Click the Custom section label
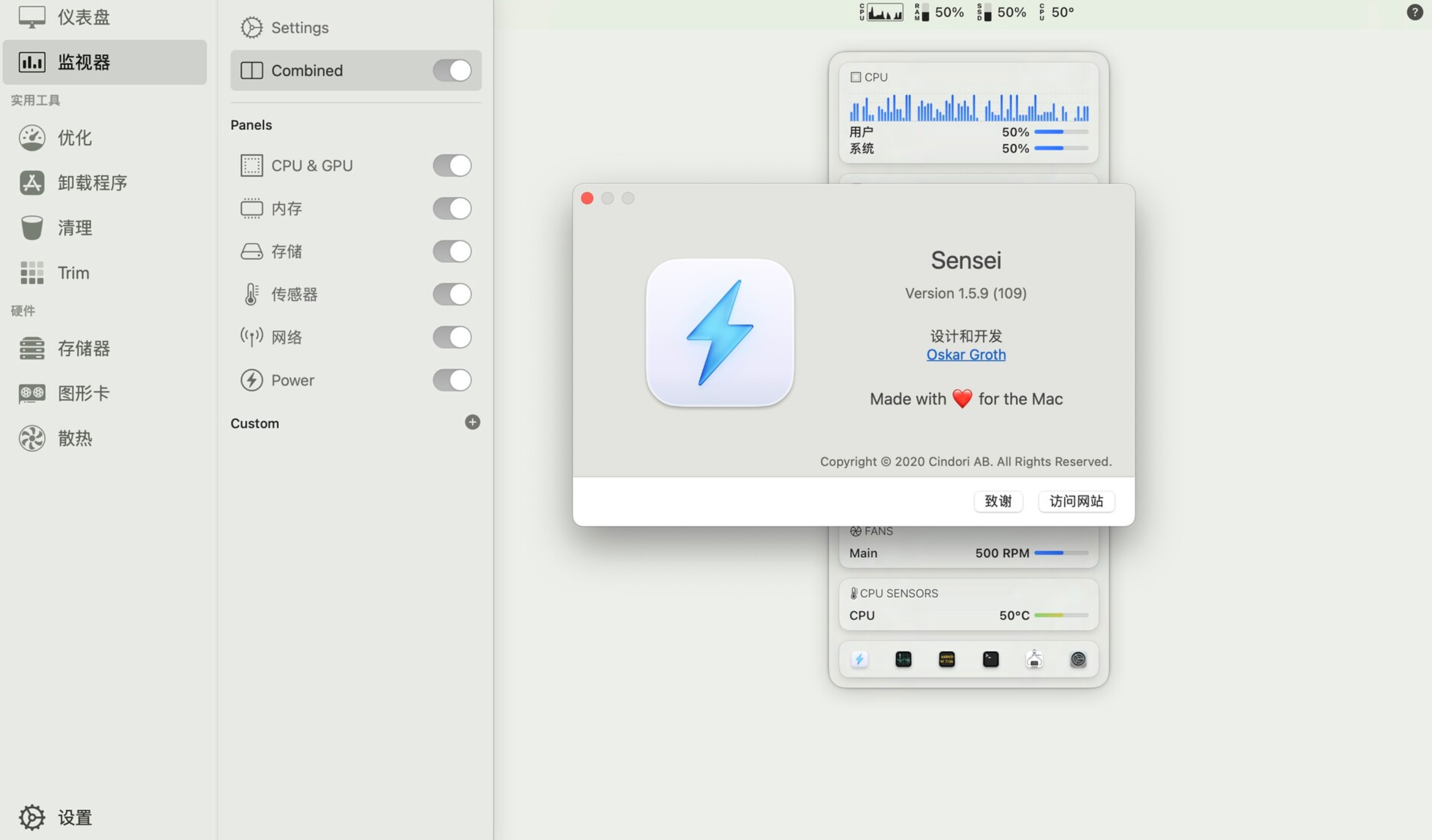This screenshot has height=840, width=1432. click(254, 423)
